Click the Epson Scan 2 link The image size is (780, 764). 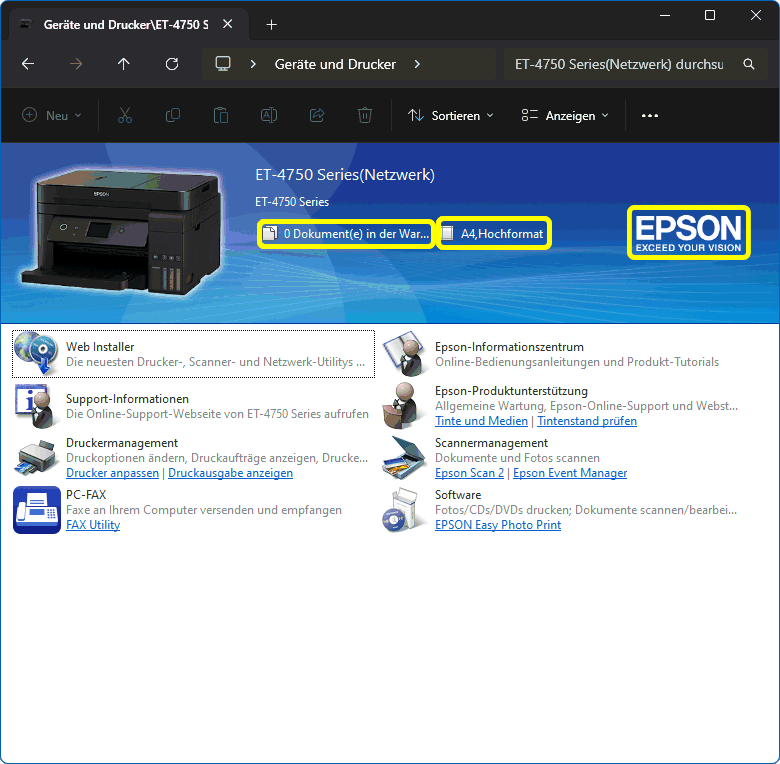[x=470, y=473]
